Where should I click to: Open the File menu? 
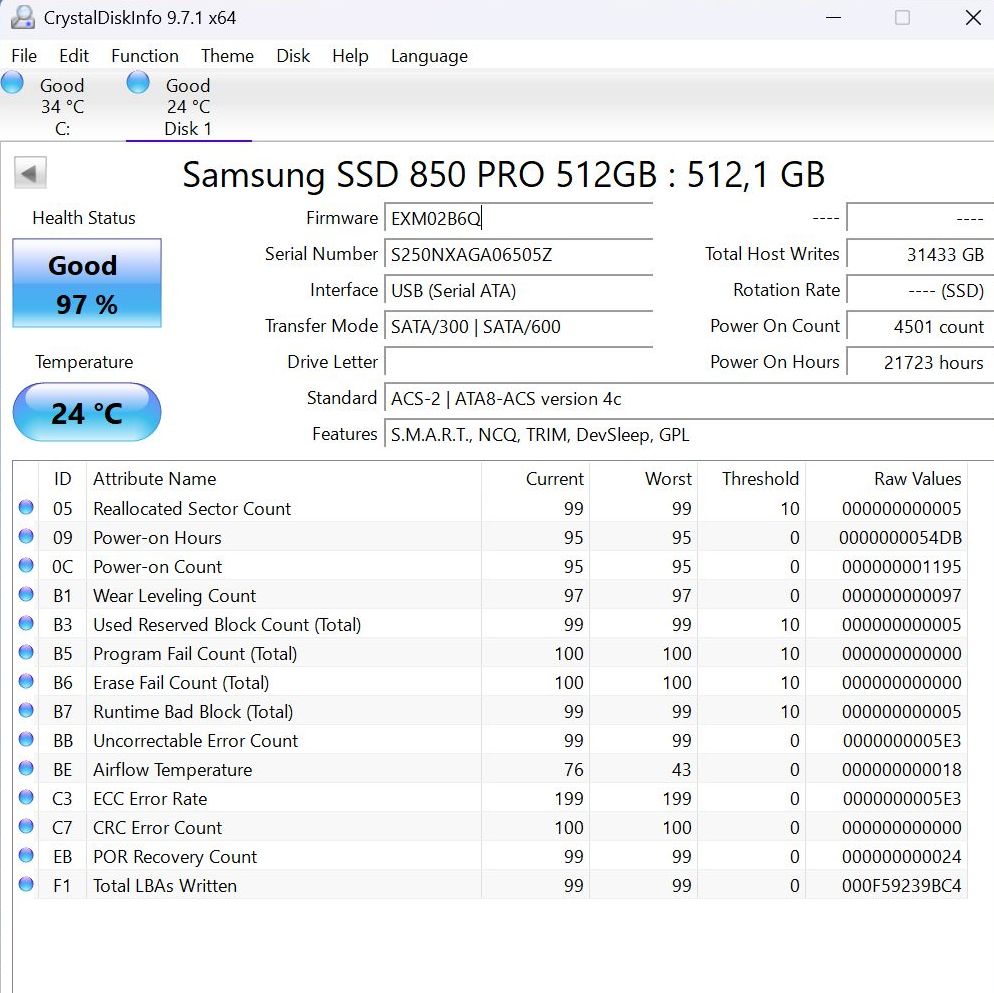24,56
